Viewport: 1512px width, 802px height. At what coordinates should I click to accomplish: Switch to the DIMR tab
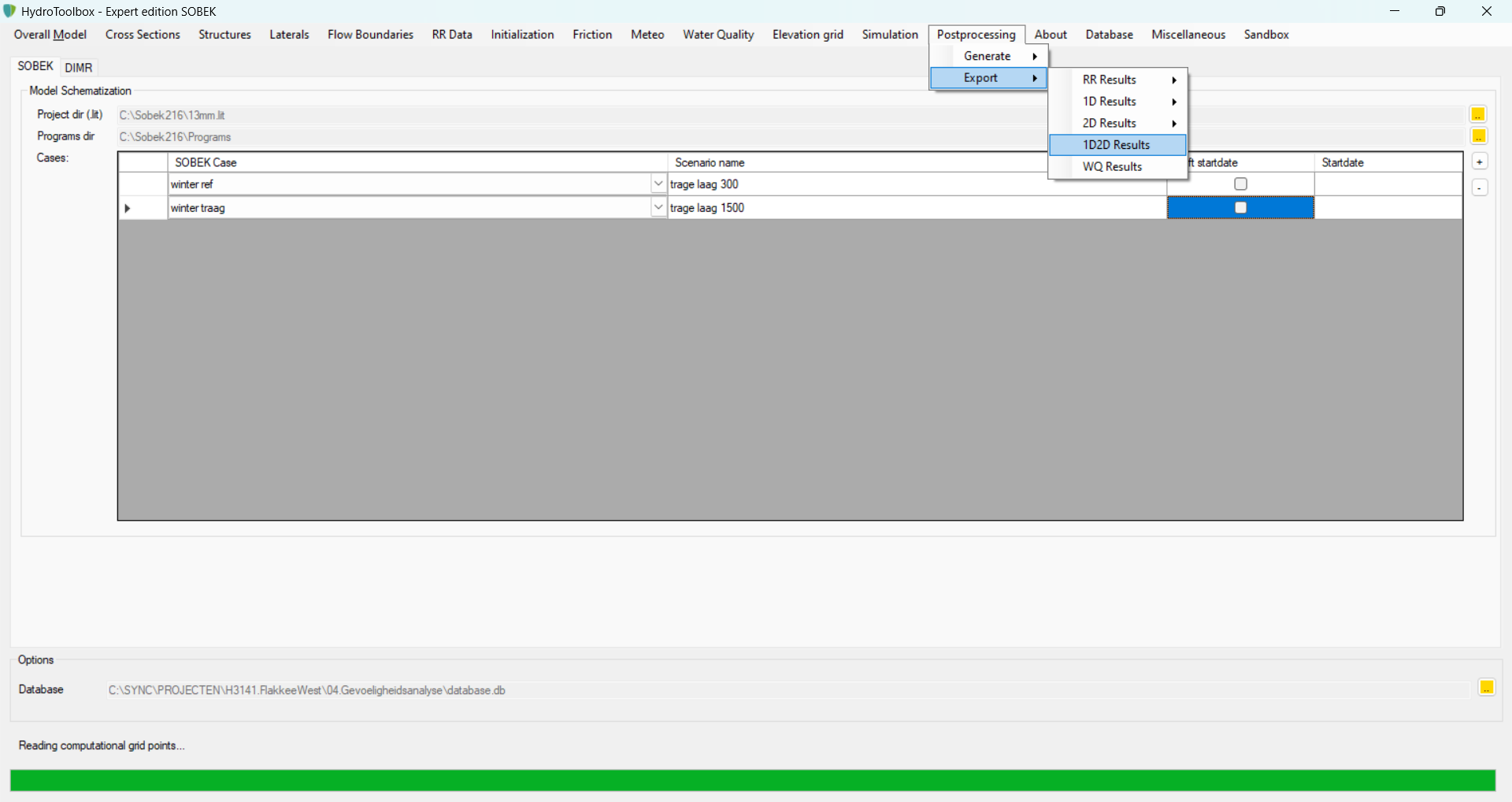click(x=79, y=68)
